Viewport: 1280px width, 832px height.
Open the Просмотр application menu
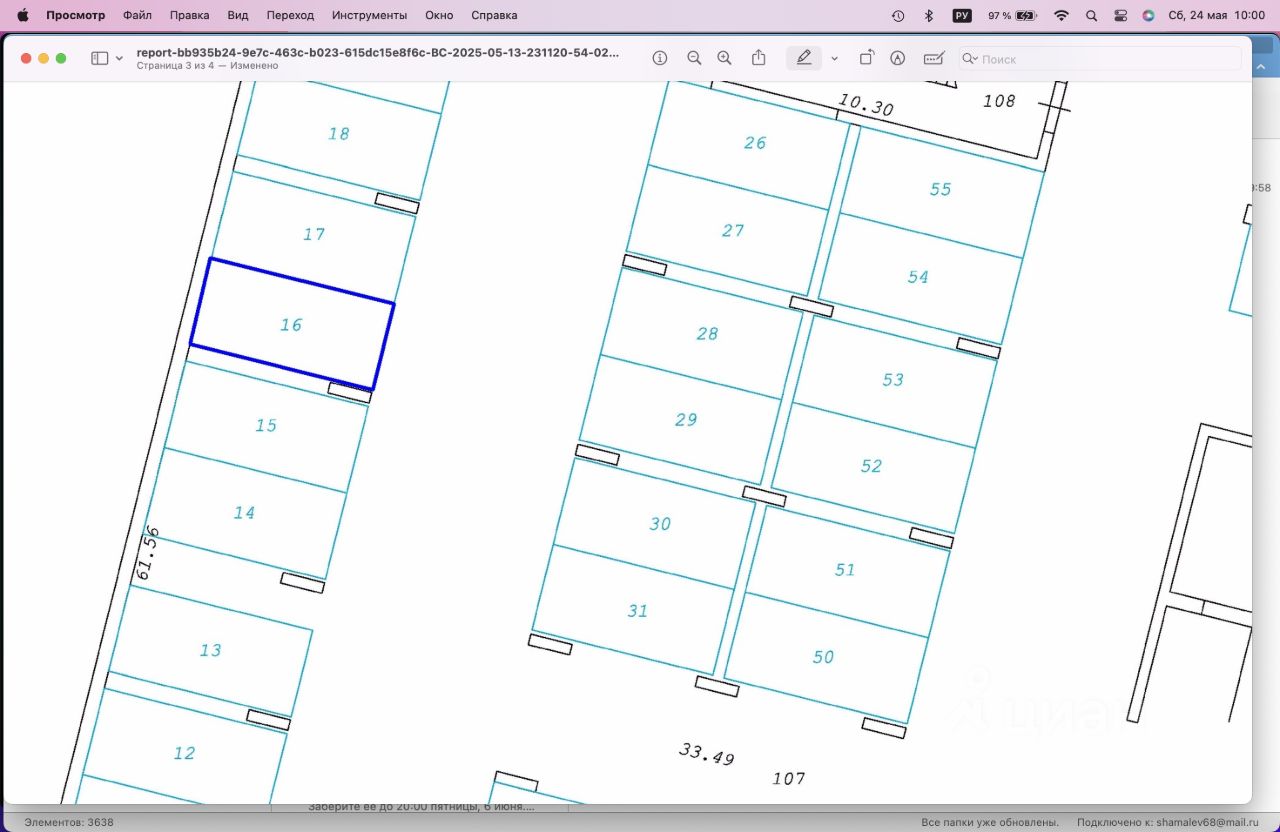click(x=75, y=15)
